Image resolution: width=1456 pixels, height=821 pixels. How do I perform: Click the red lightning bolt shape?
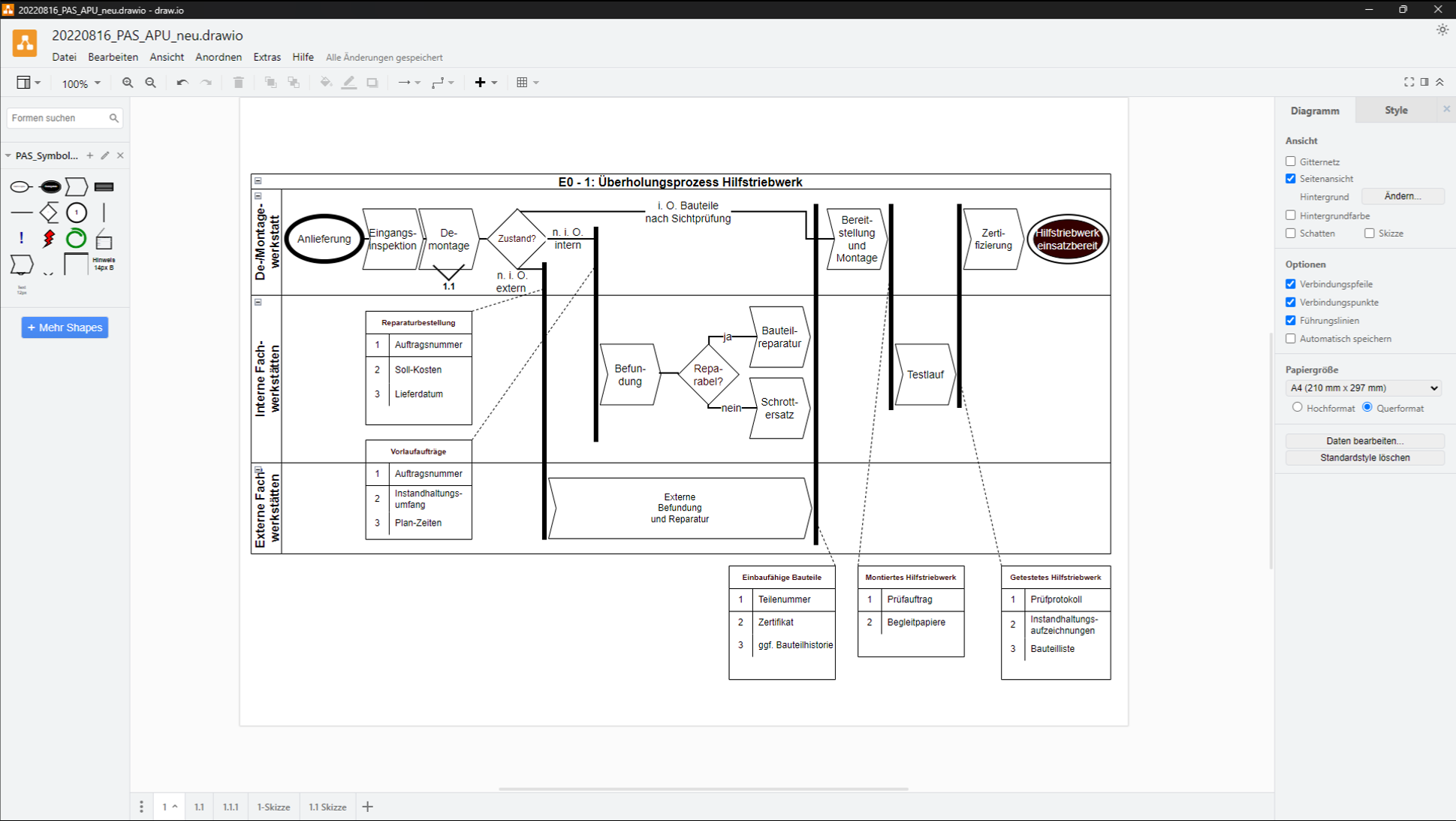tap(49, 239)
